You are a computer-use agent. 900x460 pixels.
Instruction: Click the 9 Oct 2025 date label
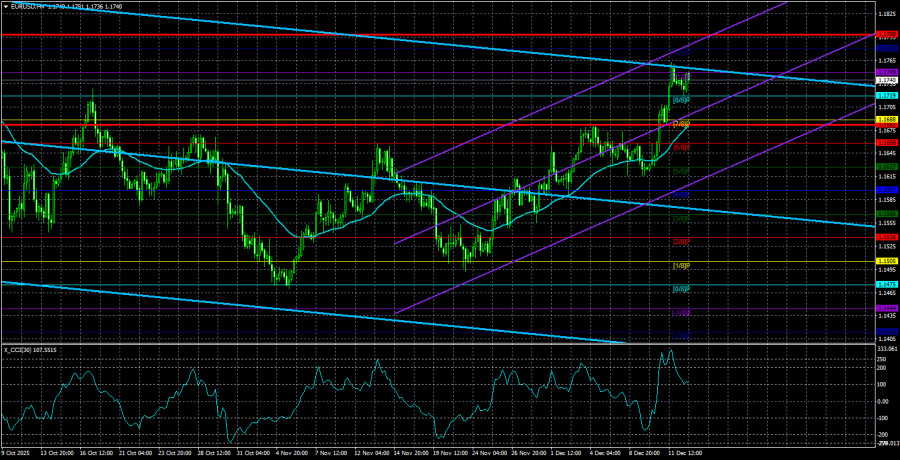click(x=20, y=453)
